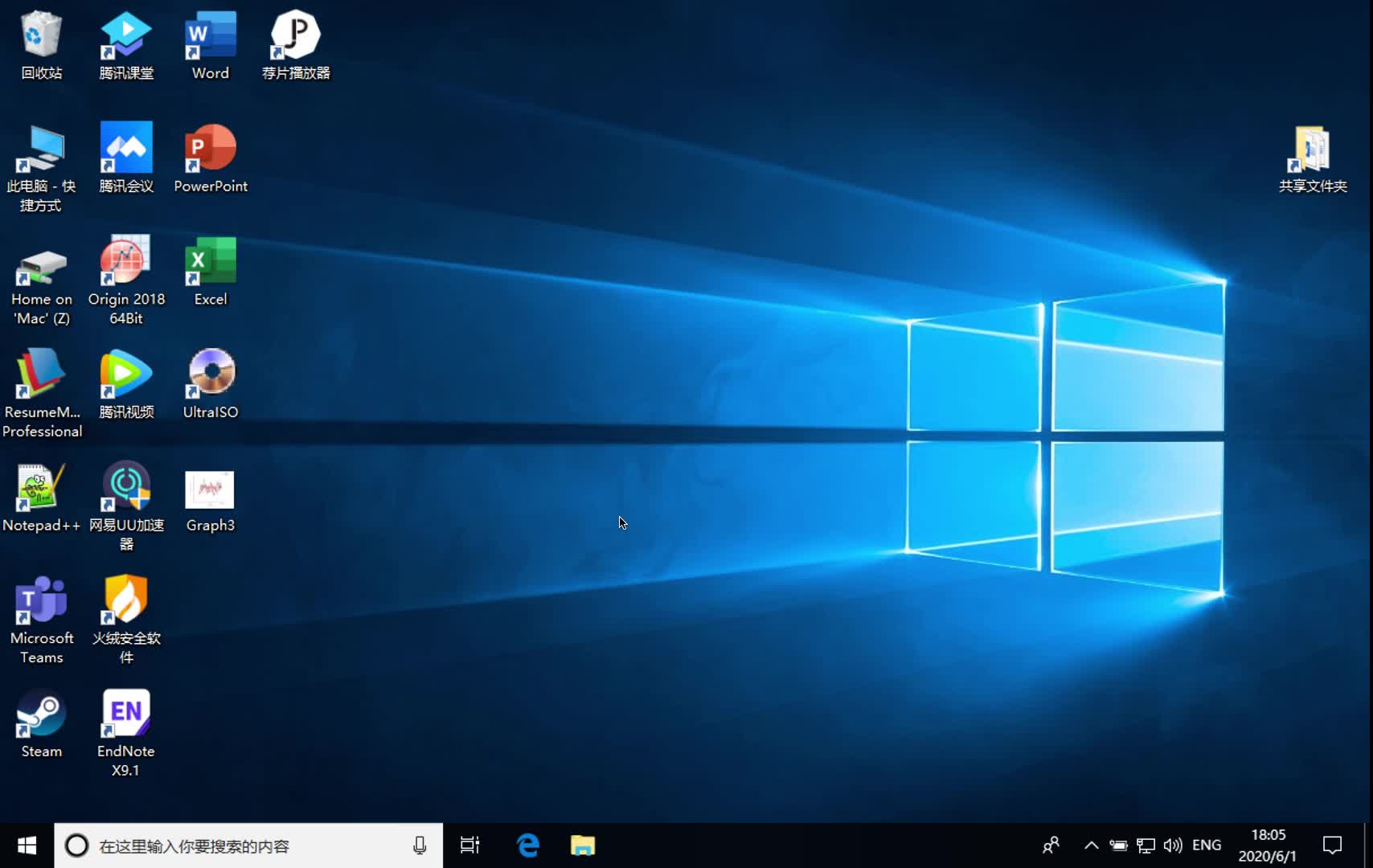The height and width of the screenshot is (868, 1373).
Task: Launch Microsoft Edge from the taskbar
Action: 527,845
